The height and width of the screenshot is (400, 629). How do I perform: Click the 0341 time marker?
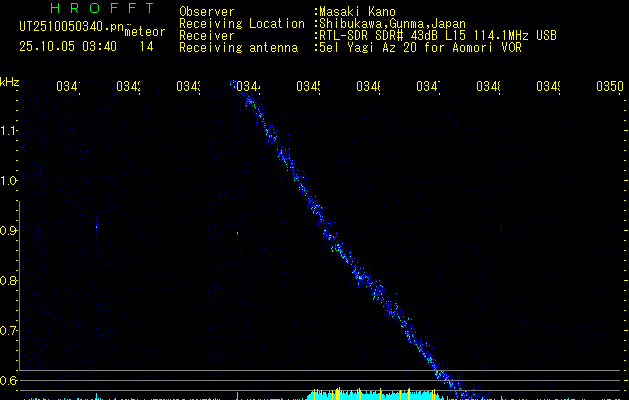pos(68,87)
